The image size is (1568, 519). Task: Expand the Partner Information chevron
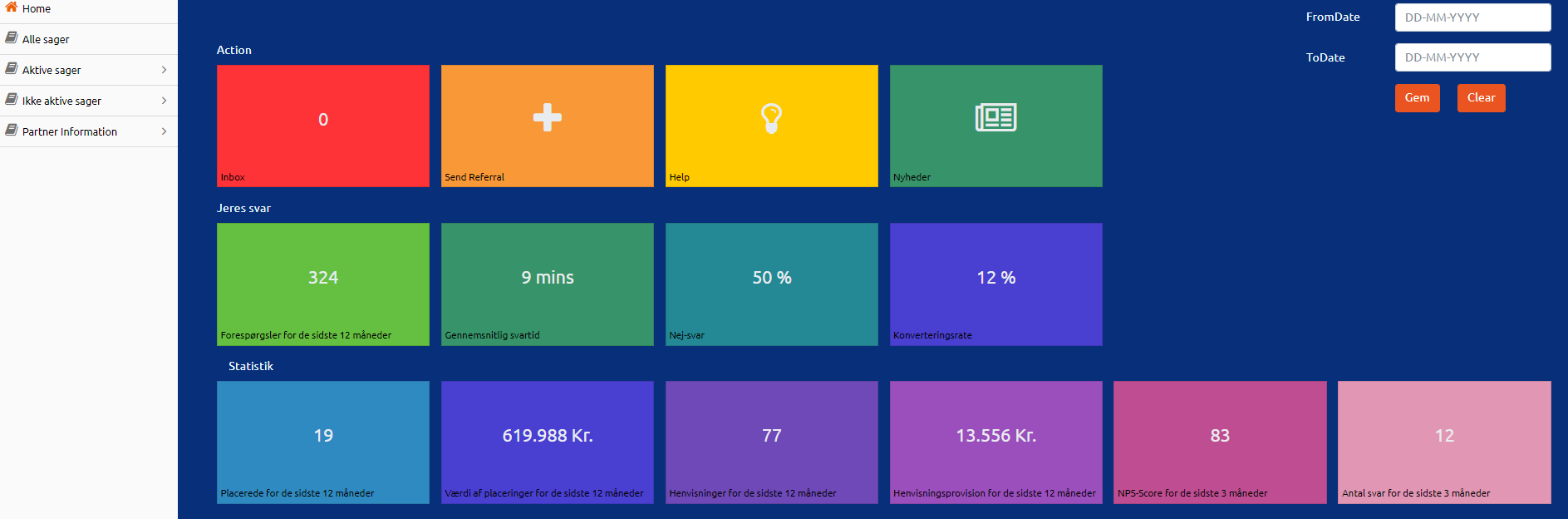(164, 131)
